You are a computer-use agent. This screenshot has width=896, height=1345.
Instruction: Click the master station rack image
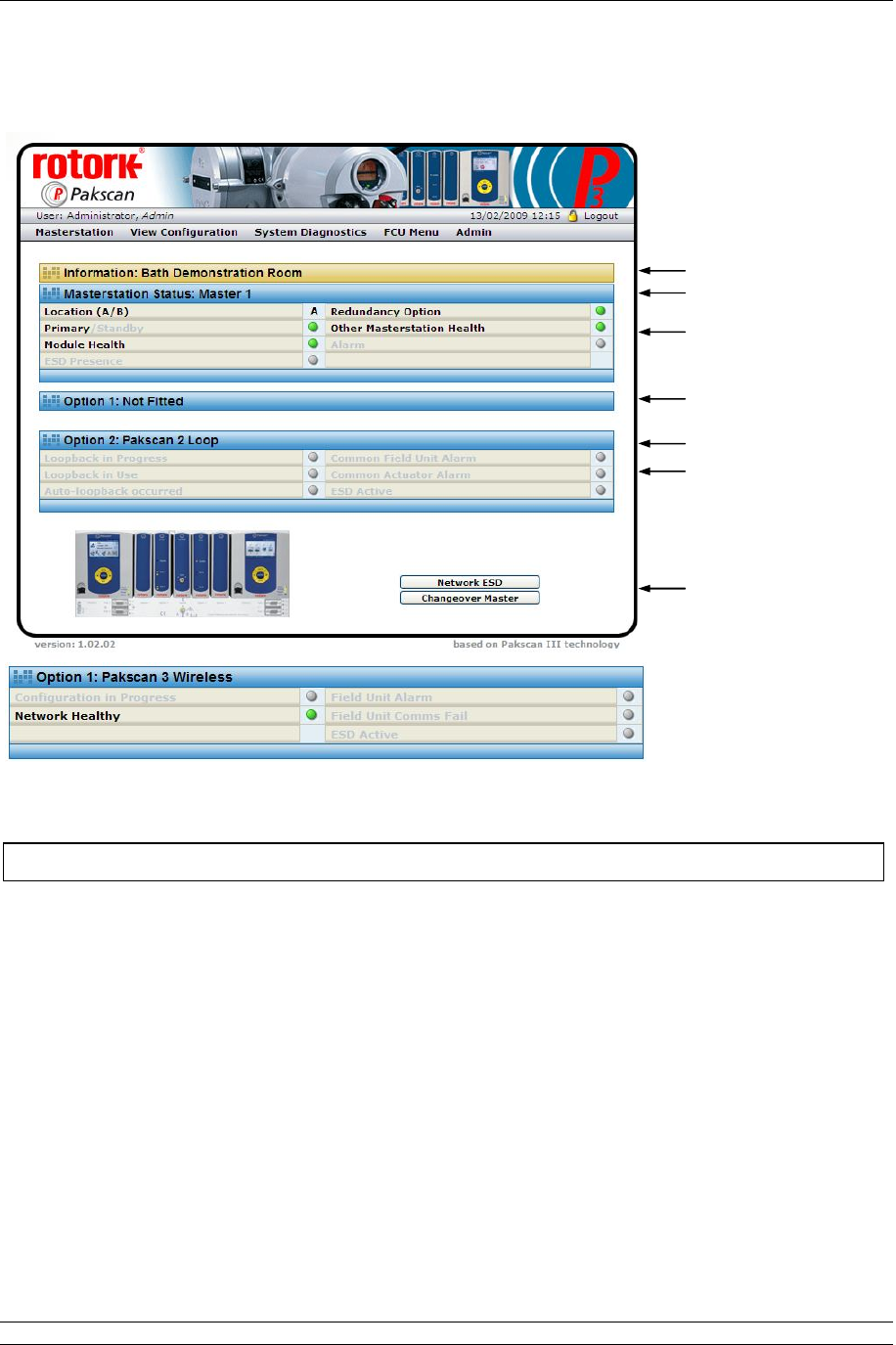click(x=182, y=574)
